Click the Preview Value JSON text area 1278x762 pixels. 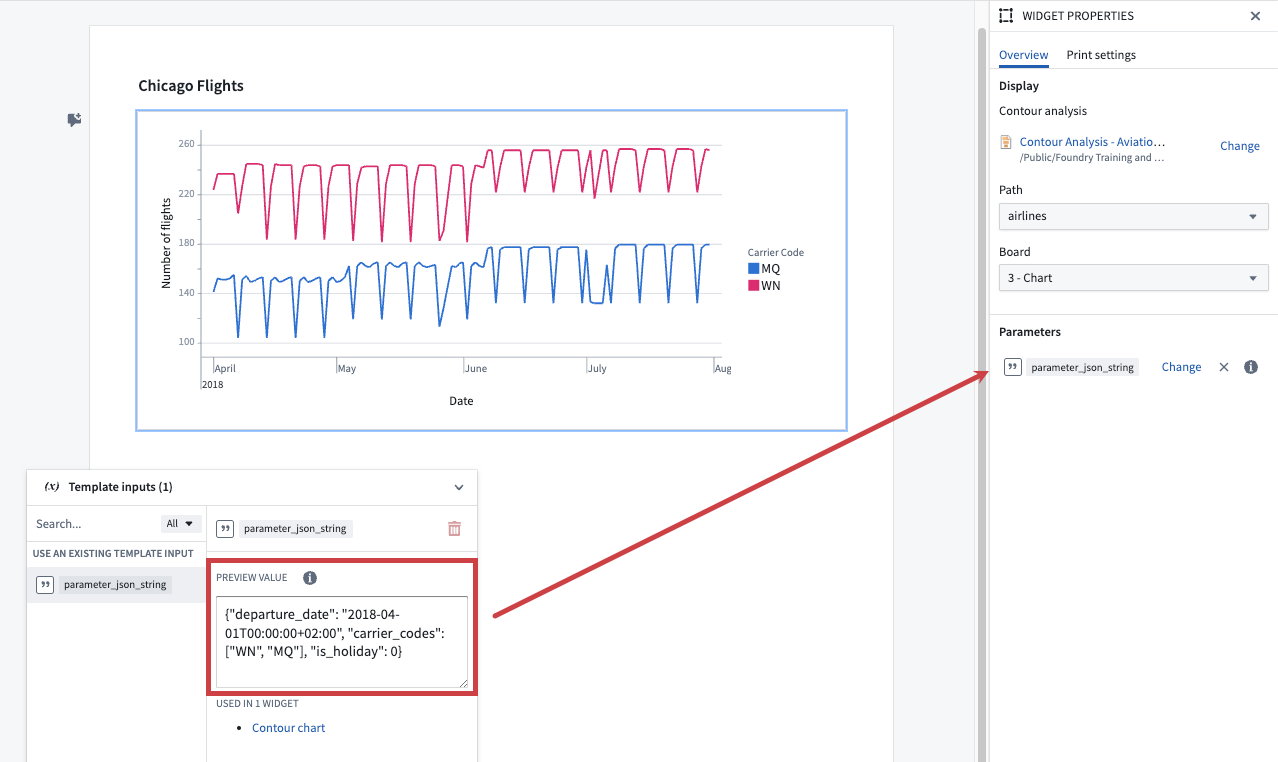(342, 642)
